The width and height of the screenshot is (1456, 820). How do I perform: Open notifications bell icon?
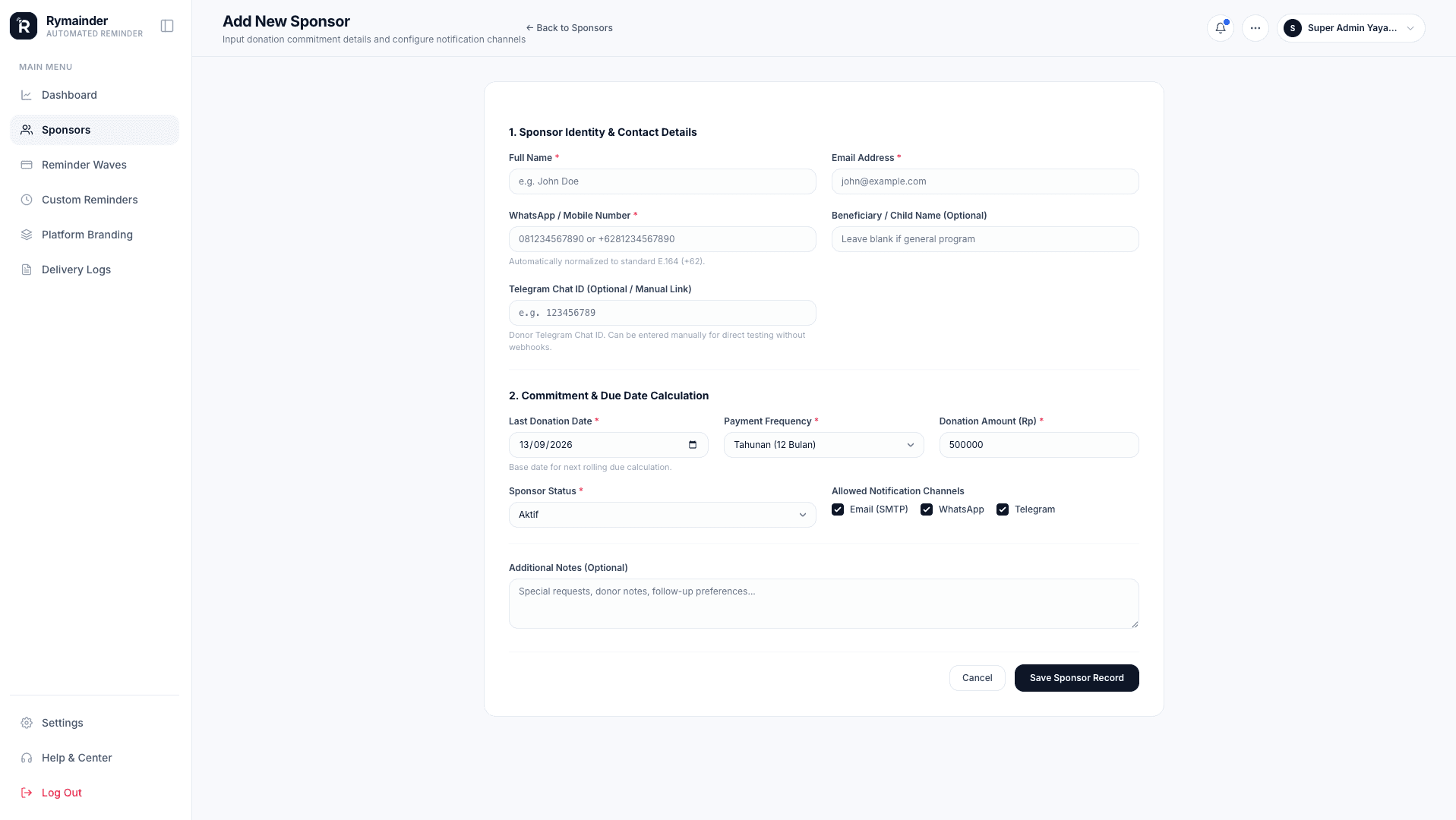coord(1220,28)
